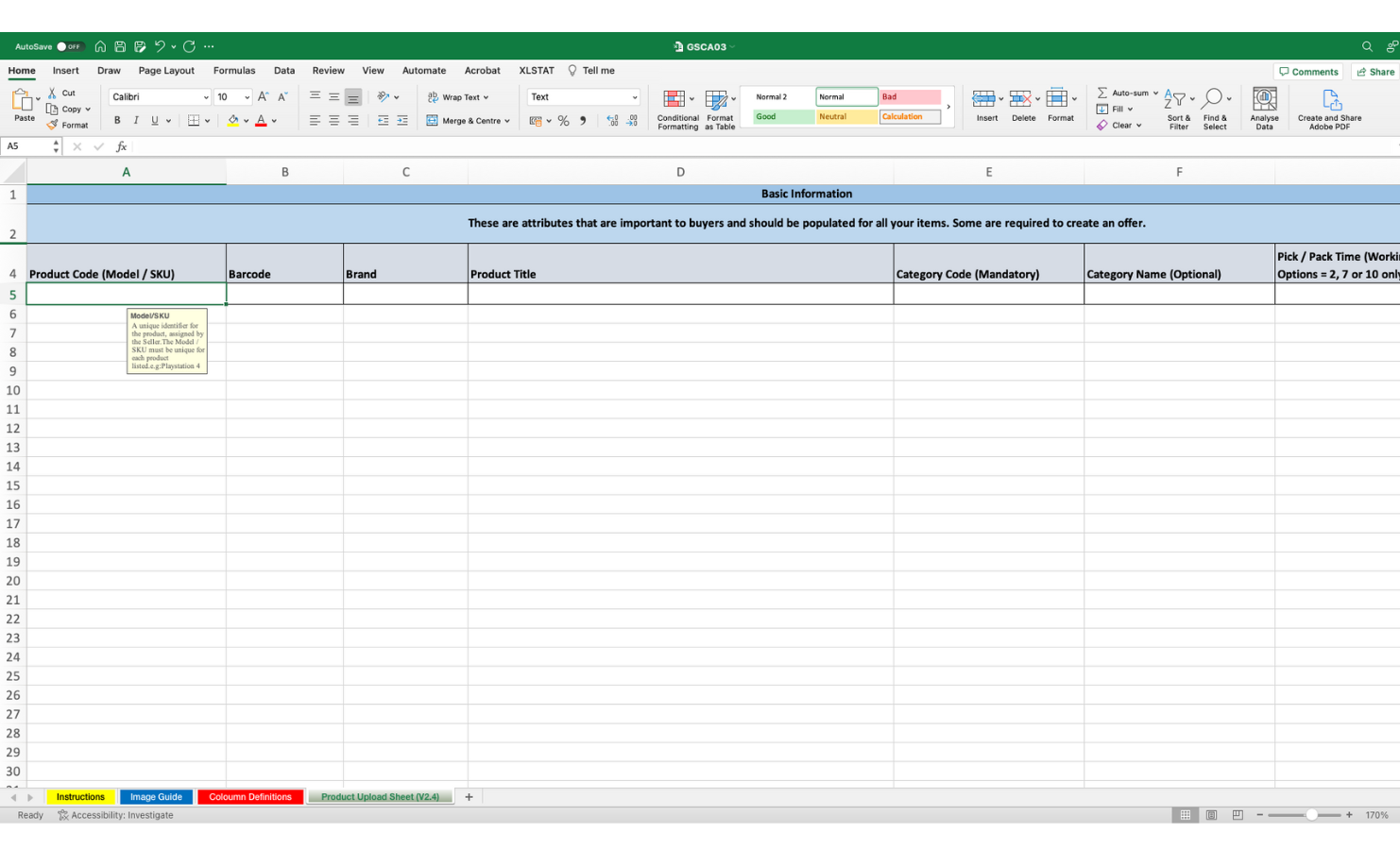Click the Percent style icon

pyautogui.click(x=563, y=121)
